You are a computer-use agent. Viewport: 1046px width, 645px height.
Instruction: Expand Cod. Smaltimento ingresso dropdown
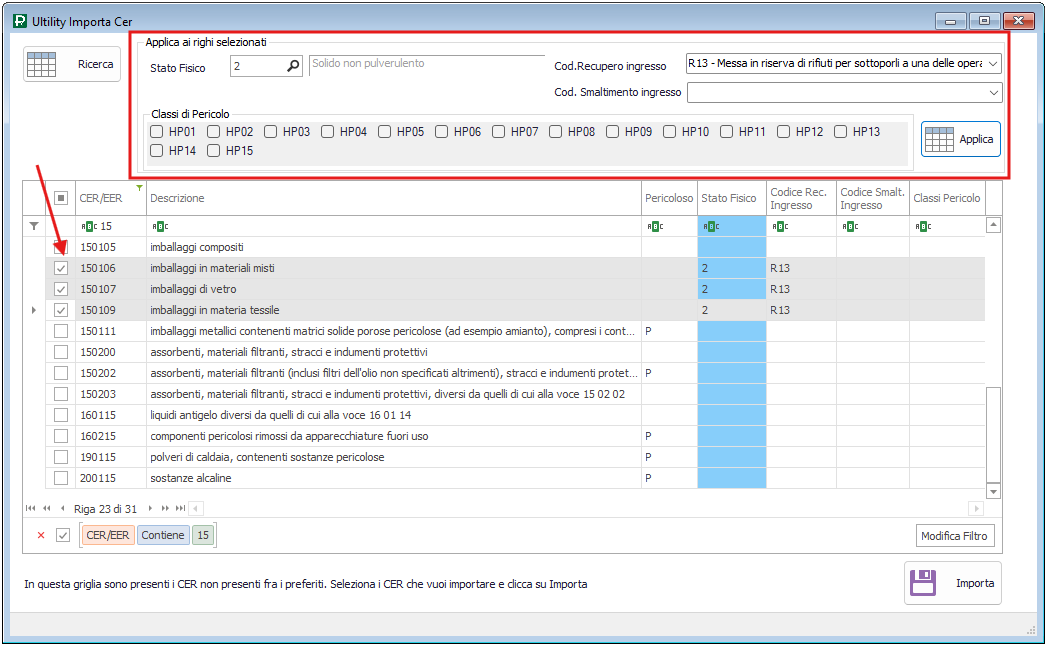pos(993,92)
